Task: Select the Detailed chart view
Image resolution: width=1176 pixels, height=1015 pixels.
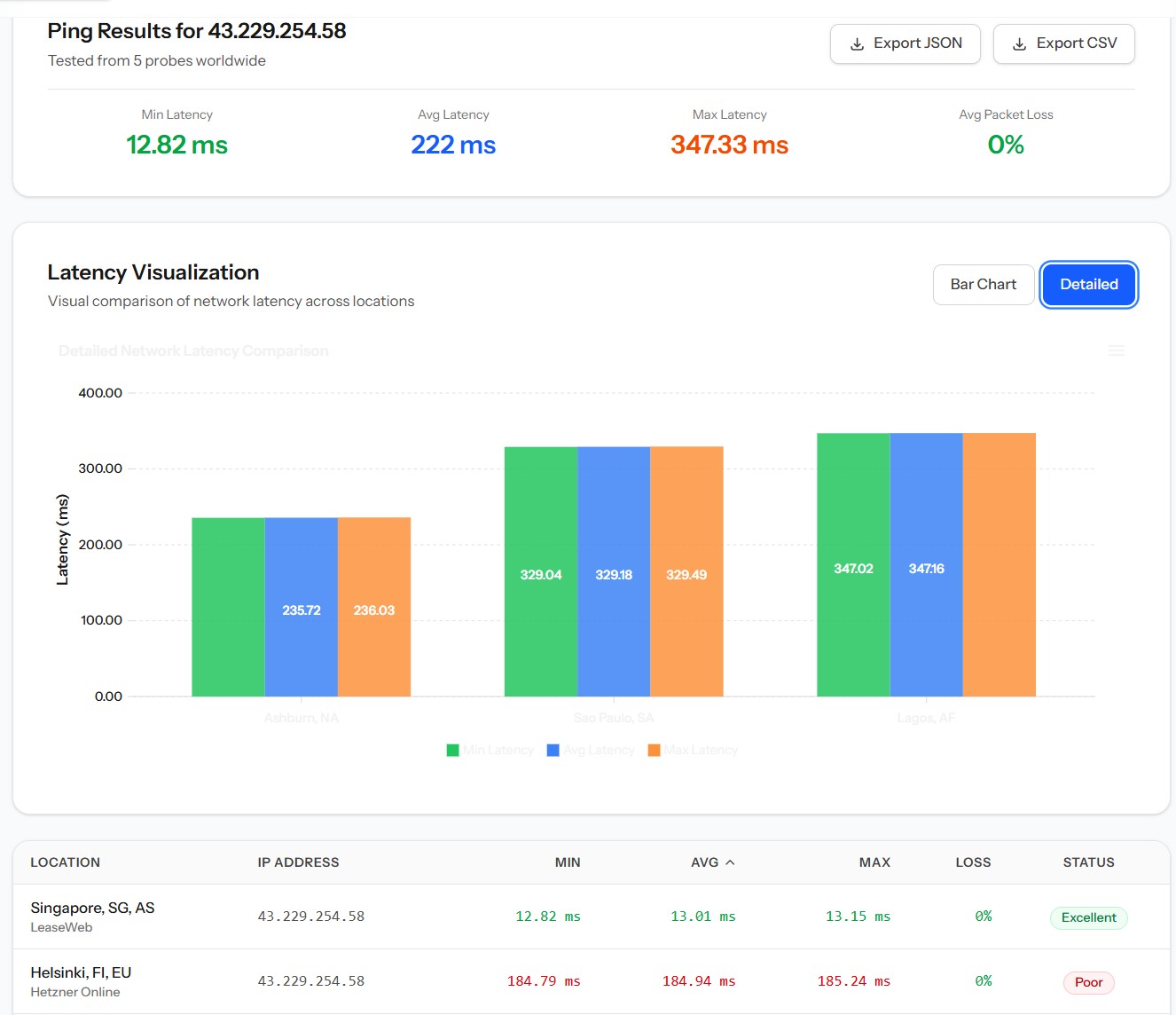Action: tap(1089, 285)
